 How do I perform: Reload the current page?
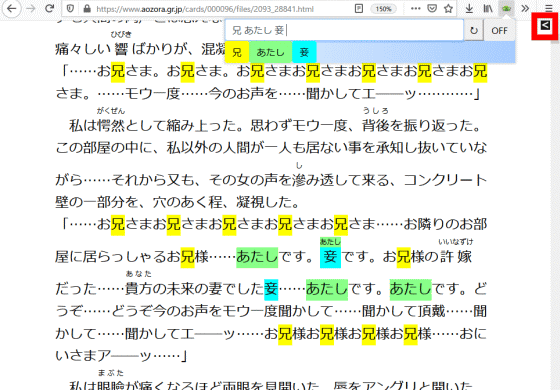click(x=50, y=8)
